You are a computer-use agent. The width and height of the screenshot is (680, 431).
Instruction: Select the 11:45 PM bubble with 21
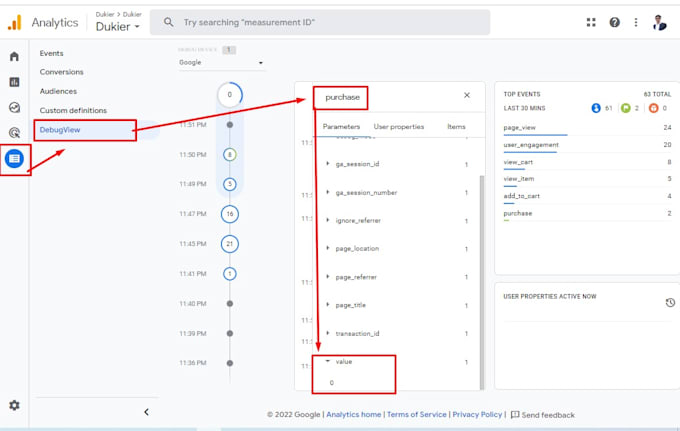[230, 244]
